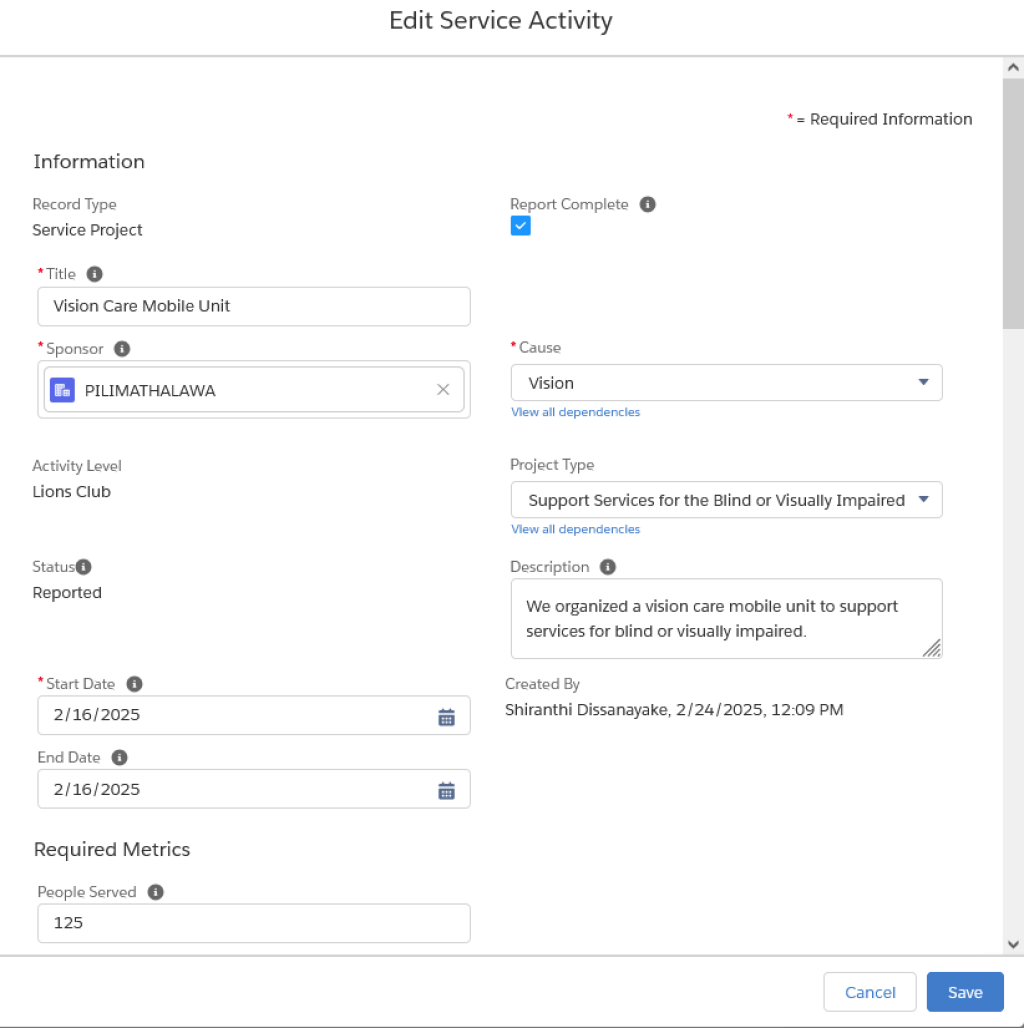
Task: Click the Description info icon
Action: pyautogui.click(x=608, y=566)
